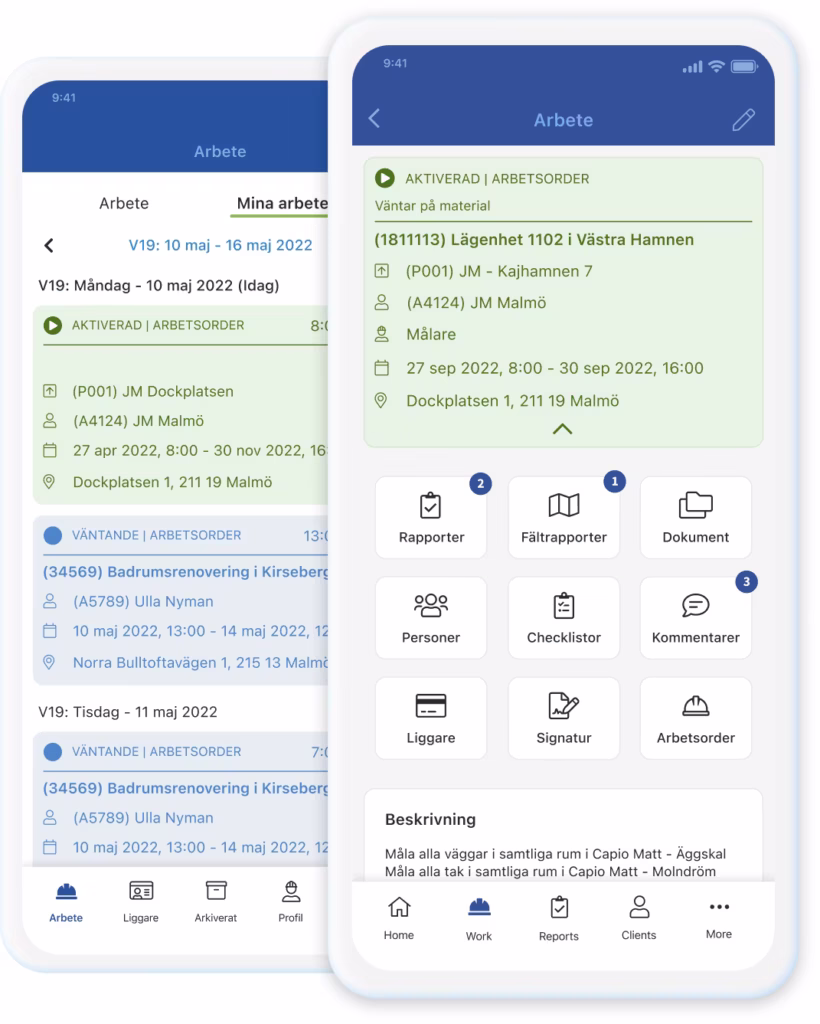Tap the green play status icon in front phone

coord(385,178)
